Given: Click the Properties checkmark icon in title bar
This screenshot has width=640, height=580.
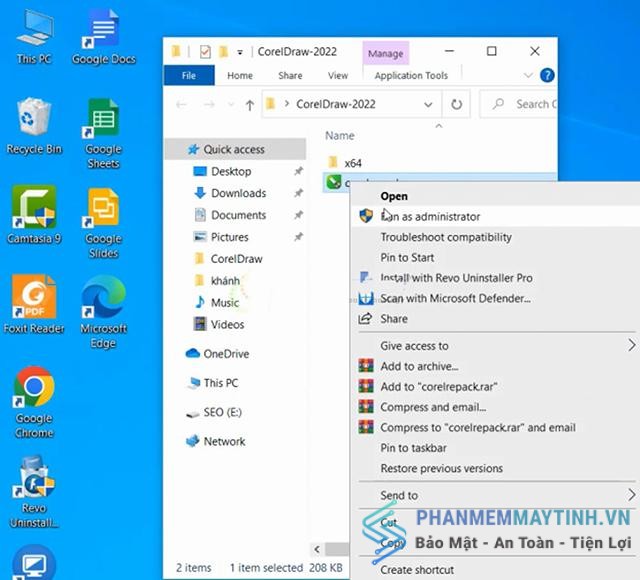Looking at the screenshot, I should point(205,52).
